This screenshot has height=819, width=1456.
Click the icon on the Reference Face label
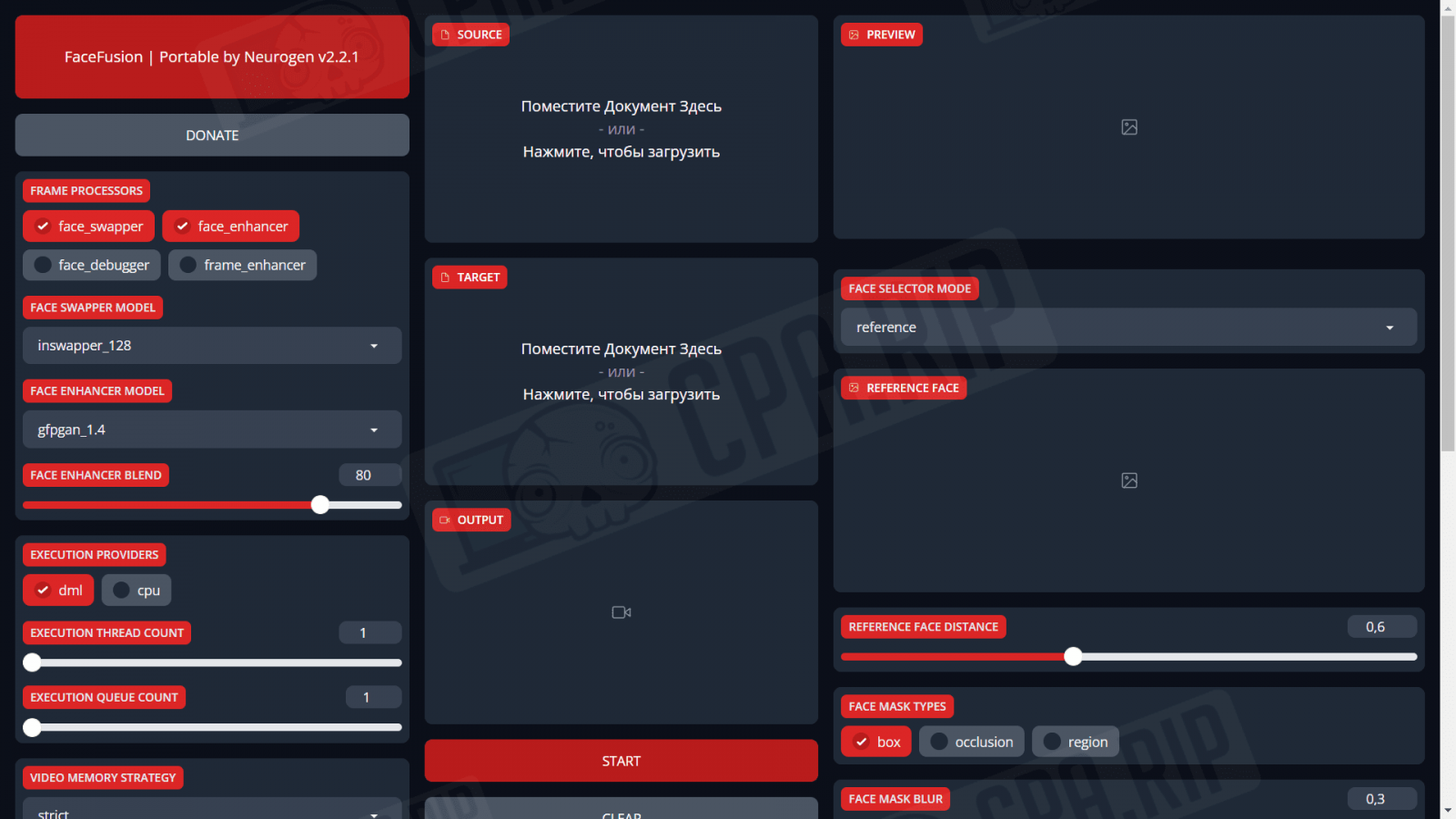click(x=854, y=388)
